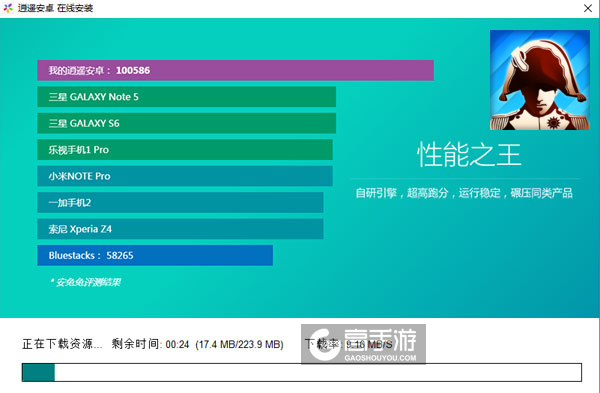This screenshot has width=600, height=393.
Task: Select the 三星 GALAXY Note 5 bar
Action: click(x=186, y=97)
